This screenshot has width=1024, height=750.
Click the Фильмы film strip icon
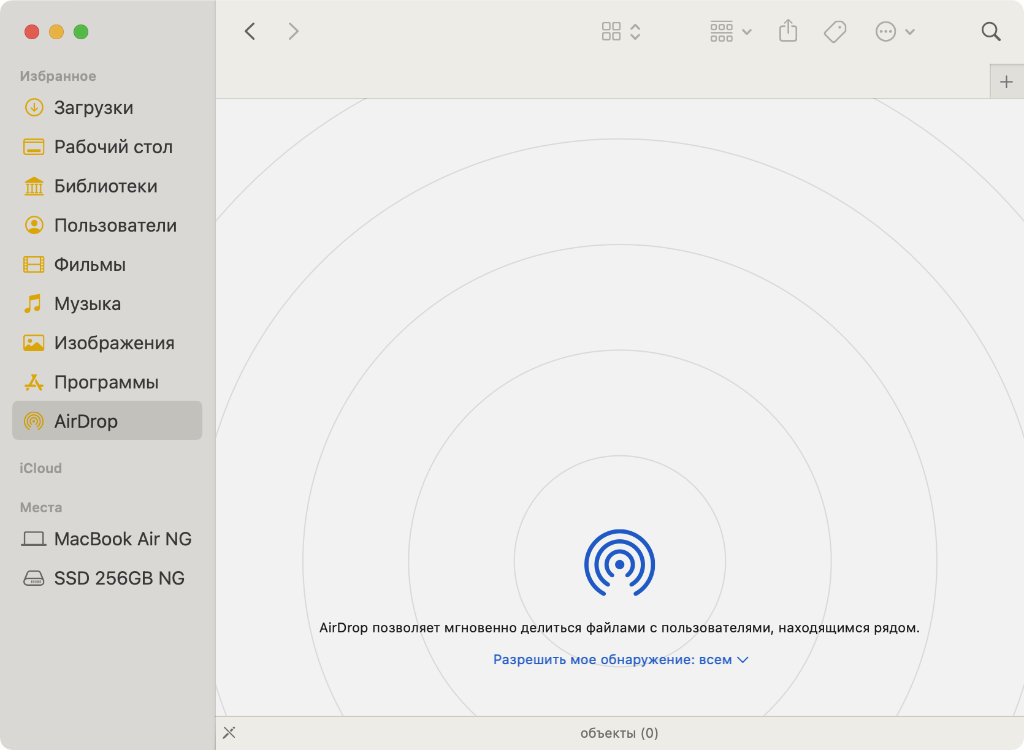[x=34, y=264]
